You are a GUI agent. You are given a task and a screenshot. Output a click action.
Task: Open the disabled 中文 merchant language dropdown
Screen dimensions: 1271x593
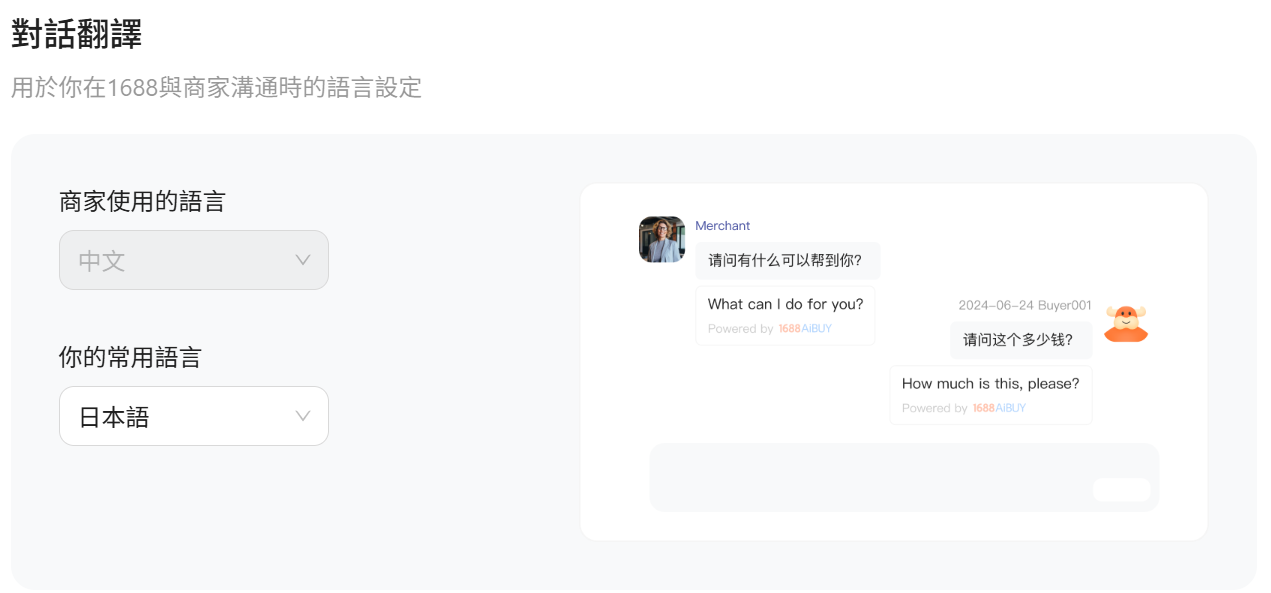pos(194,260)
